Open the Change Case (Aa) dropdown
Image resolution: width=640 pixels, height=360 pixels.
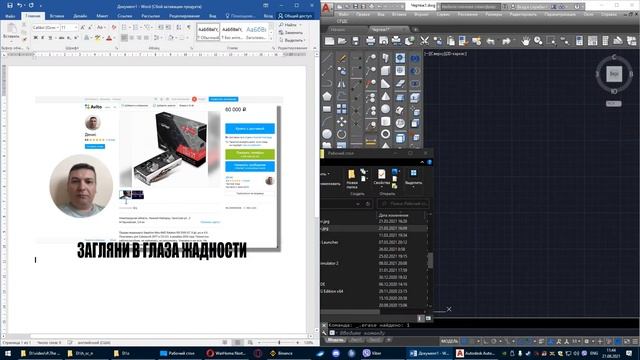(100, 27)
